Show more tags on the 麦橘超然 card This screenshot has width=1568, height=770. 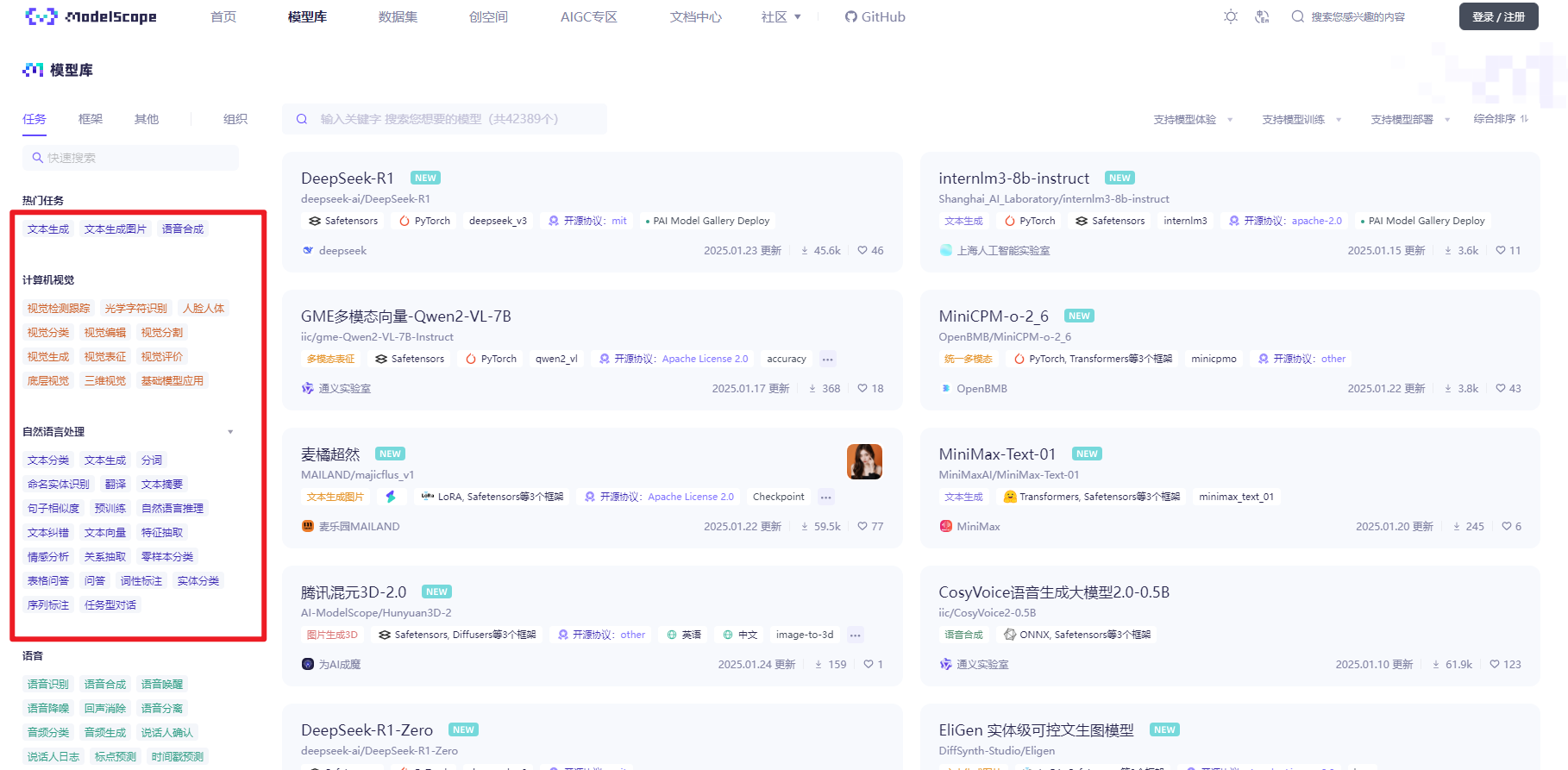tap(826, 498)
